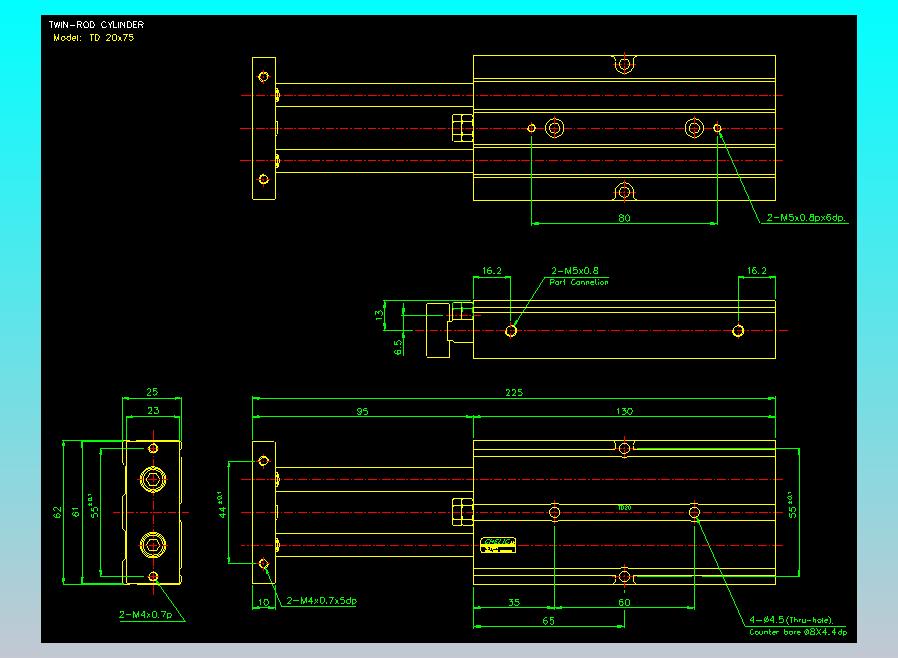Select the 95 dimension text
898x658 pixels.
click(x=362, y=410)
